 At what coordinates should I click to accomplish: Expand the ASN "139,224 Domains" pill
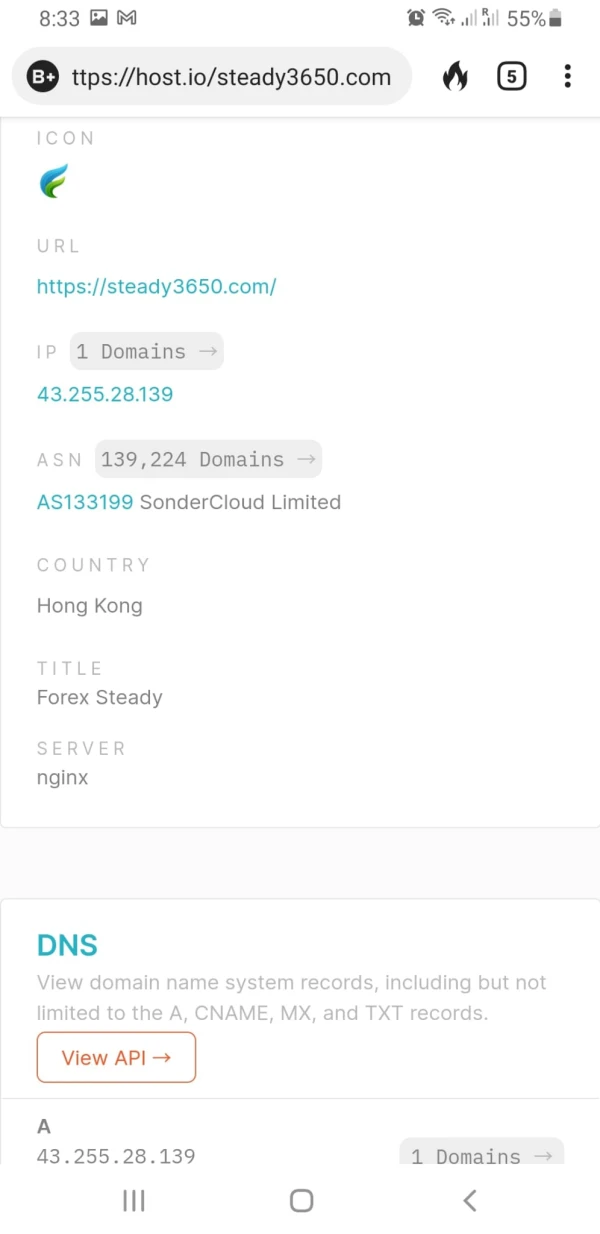(x=208, y=460)
